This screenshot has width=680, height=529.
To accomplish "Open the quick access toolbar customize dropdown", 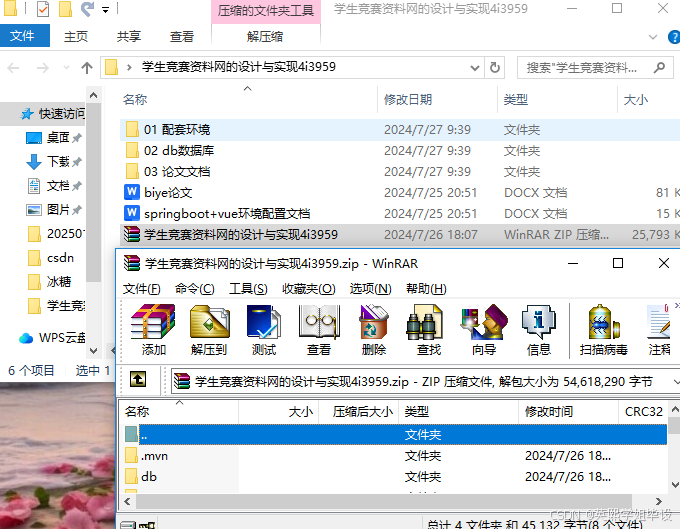I will (105, 10).
